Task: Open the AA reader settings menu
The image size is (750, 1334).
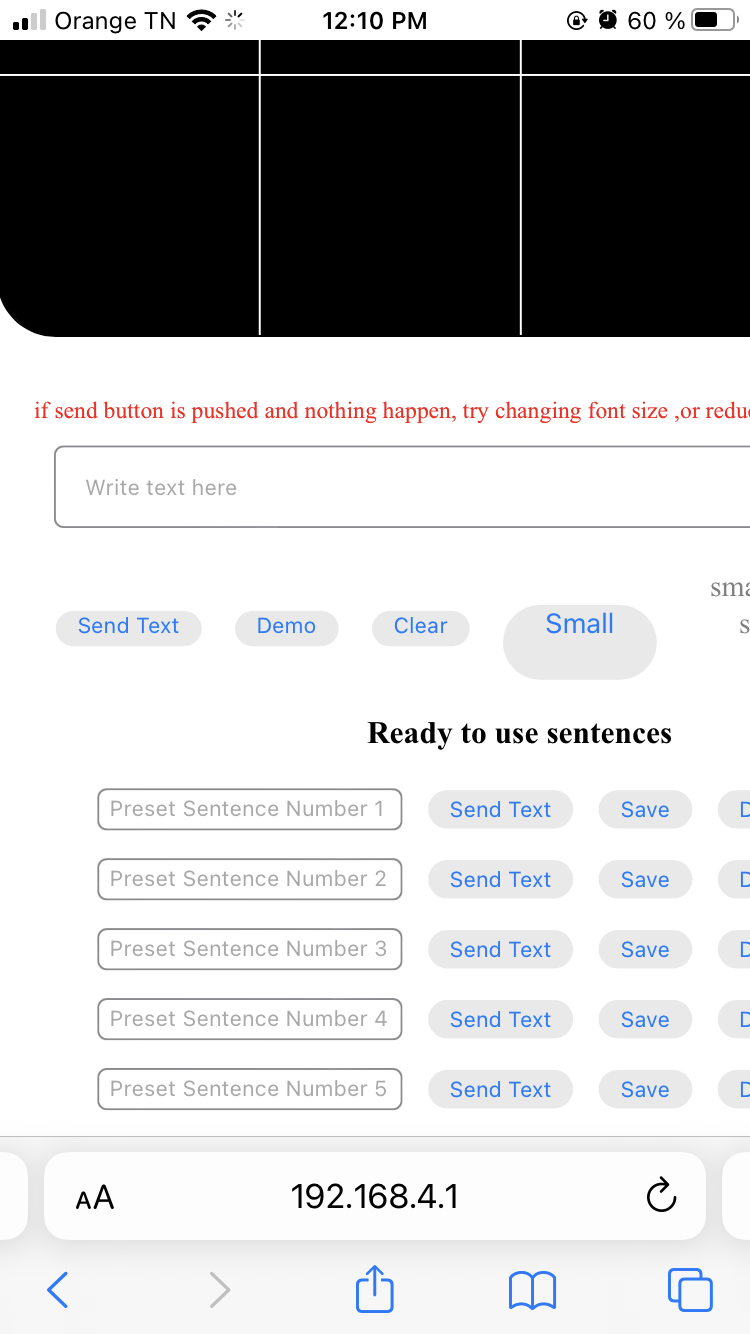Action: click(95, 1197)
